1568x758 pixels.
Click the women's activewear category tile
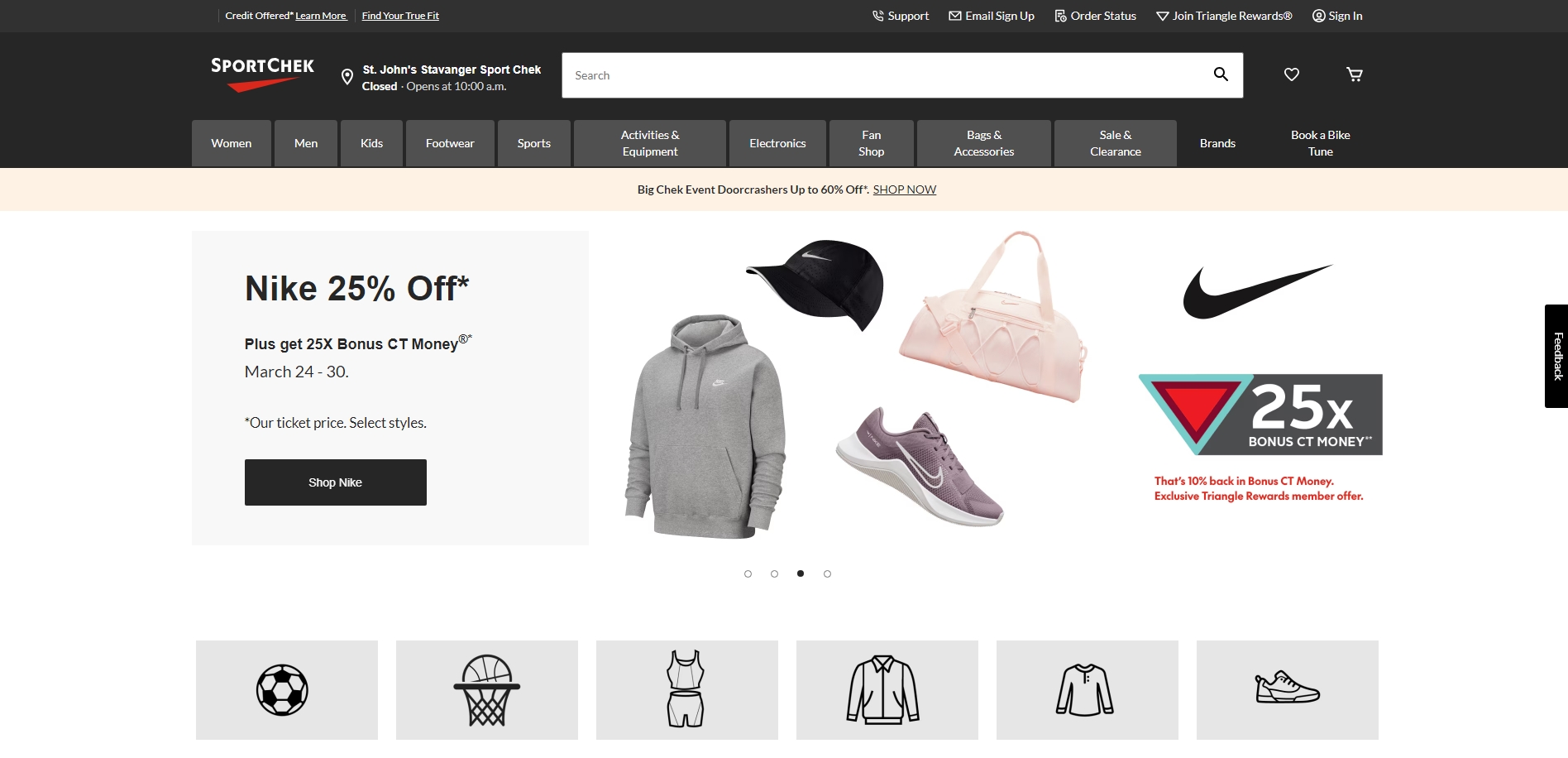tap(687, 690)
